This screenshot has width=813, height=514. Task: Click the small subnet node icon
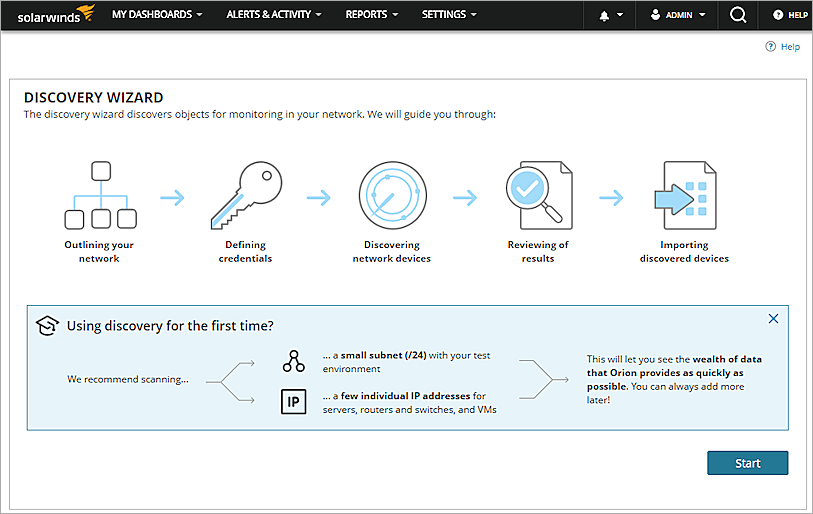pyautogui.click(x=293, y=361)
